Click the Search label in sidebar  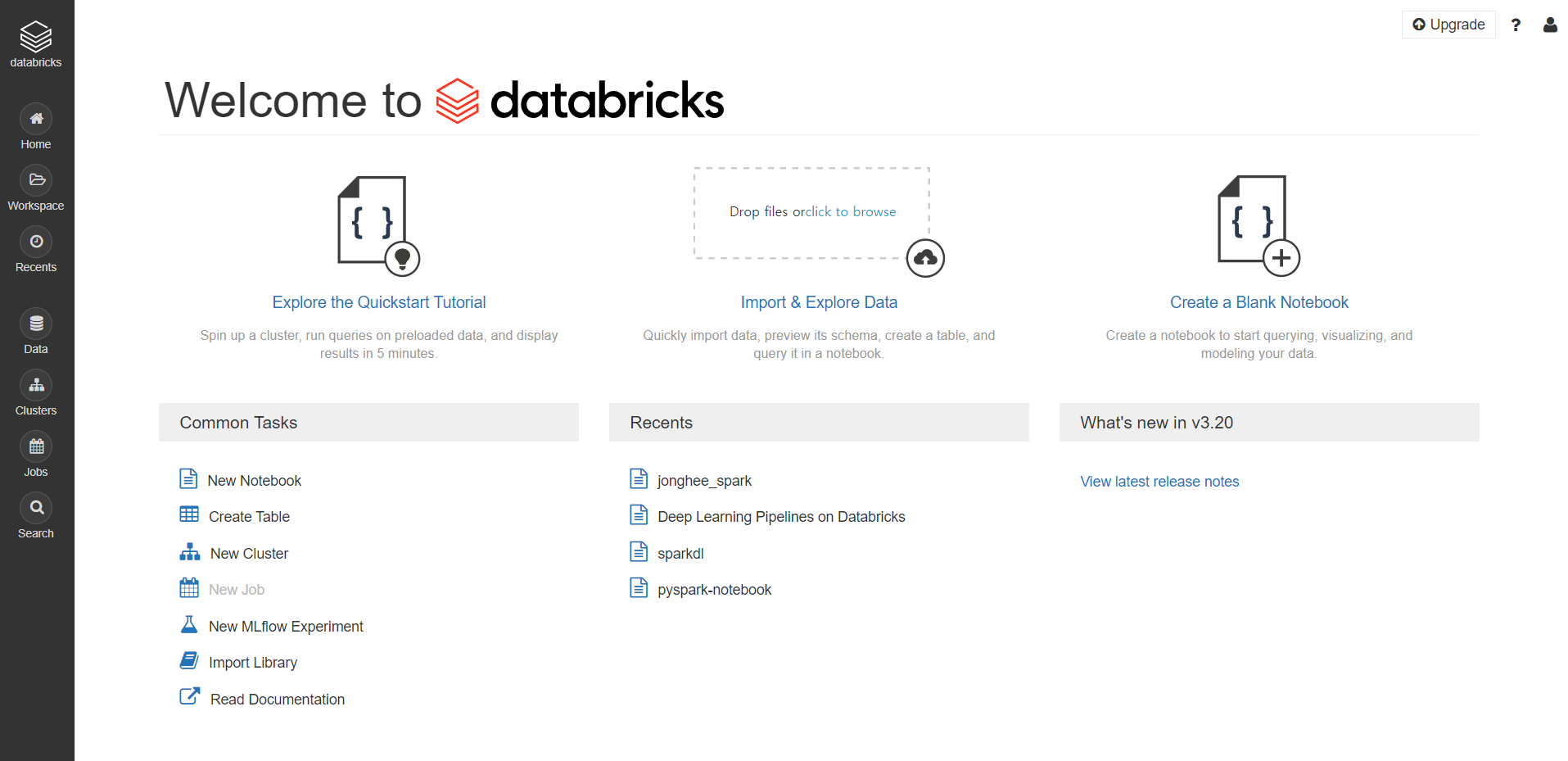(36, 533)
